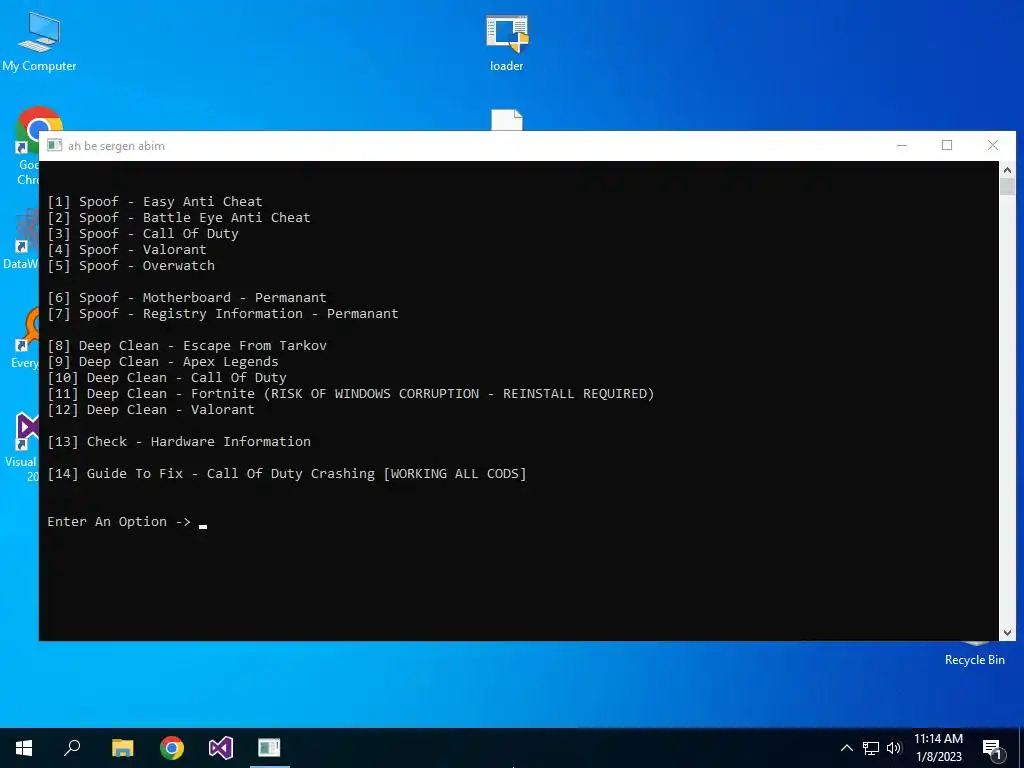The height and width of the screenshot is (768, 1024).
Task: Select the console app taskbar button
Action: (269, 748)
